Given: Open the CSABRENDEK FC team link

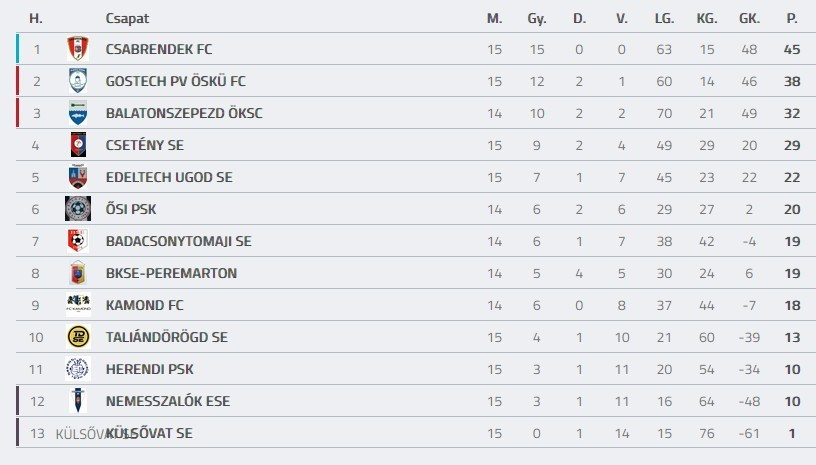Looking at the screenshot, I should [x=159, y=49].
